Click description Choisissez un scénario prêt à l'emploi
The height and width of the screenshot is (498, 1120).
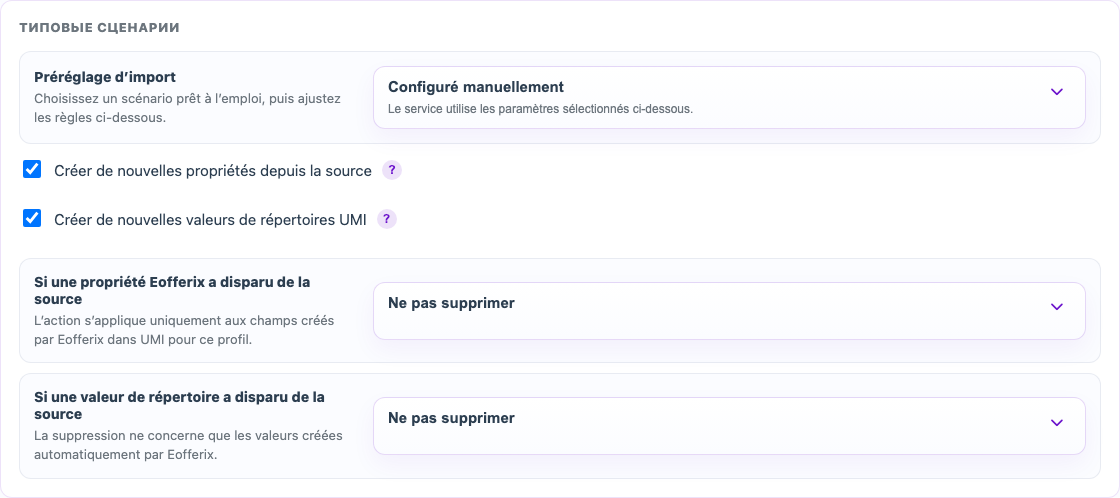pos(188,108)
